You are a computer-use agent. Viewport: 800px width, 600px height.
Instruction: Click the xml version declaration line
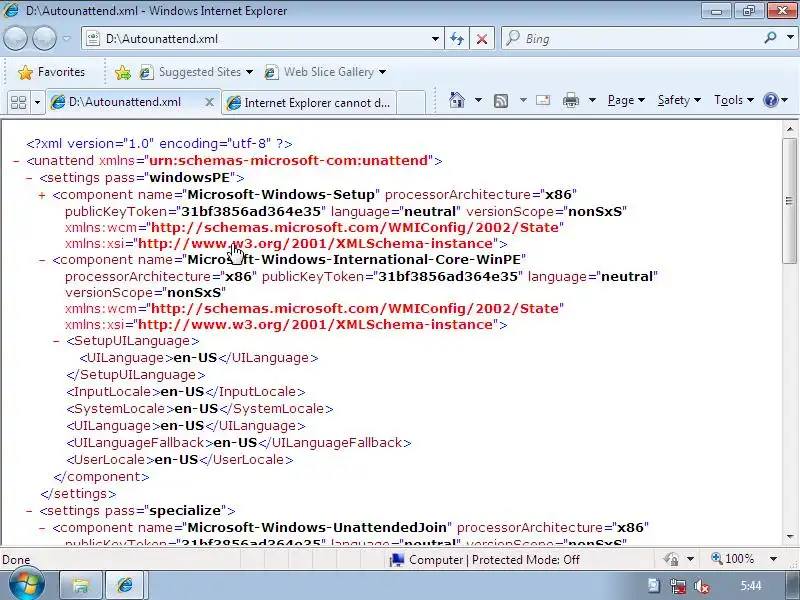tap(159, 144)
